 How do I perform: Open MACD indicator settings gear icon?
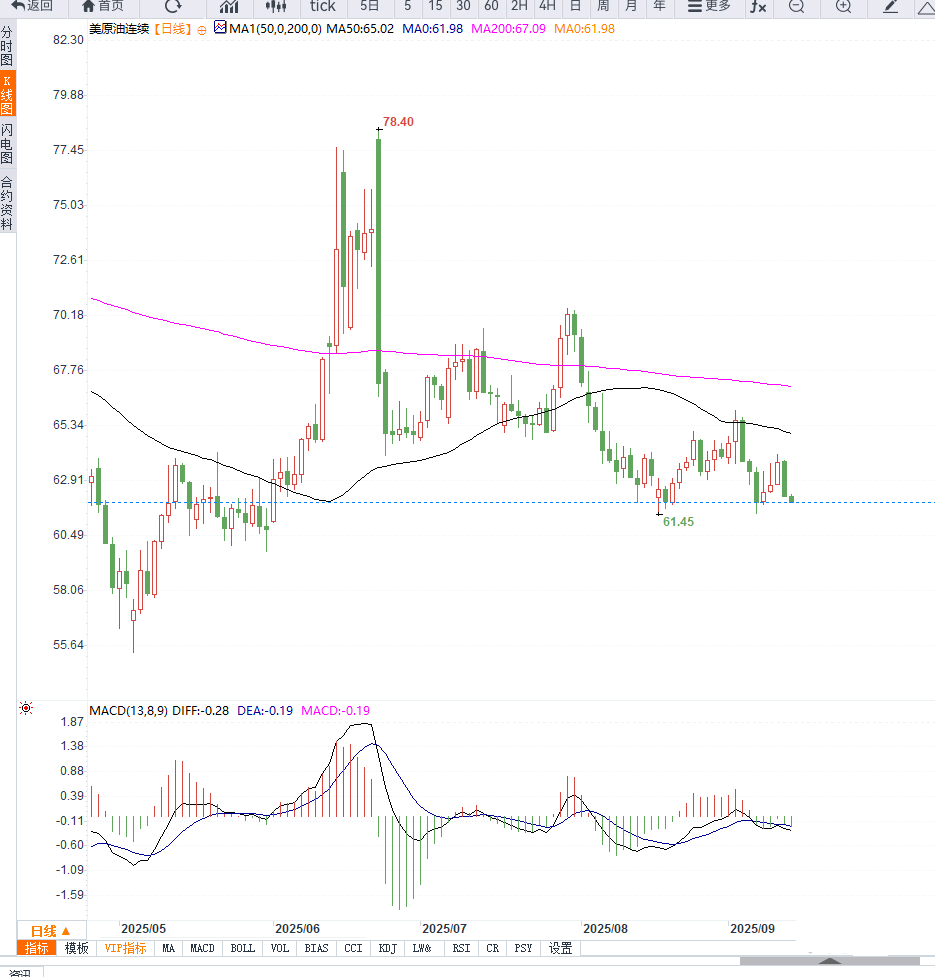(x=25, y=710)
